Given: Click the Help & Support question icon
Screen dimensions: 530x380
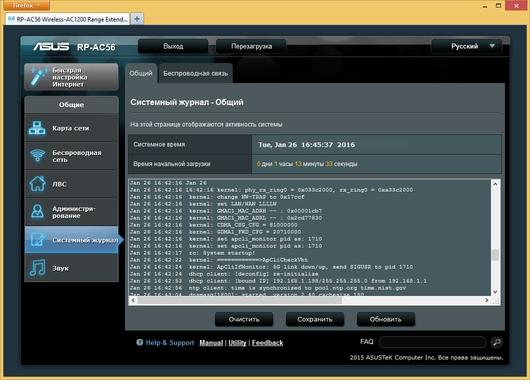Looking at the screenshot, I should pos(140,342).
